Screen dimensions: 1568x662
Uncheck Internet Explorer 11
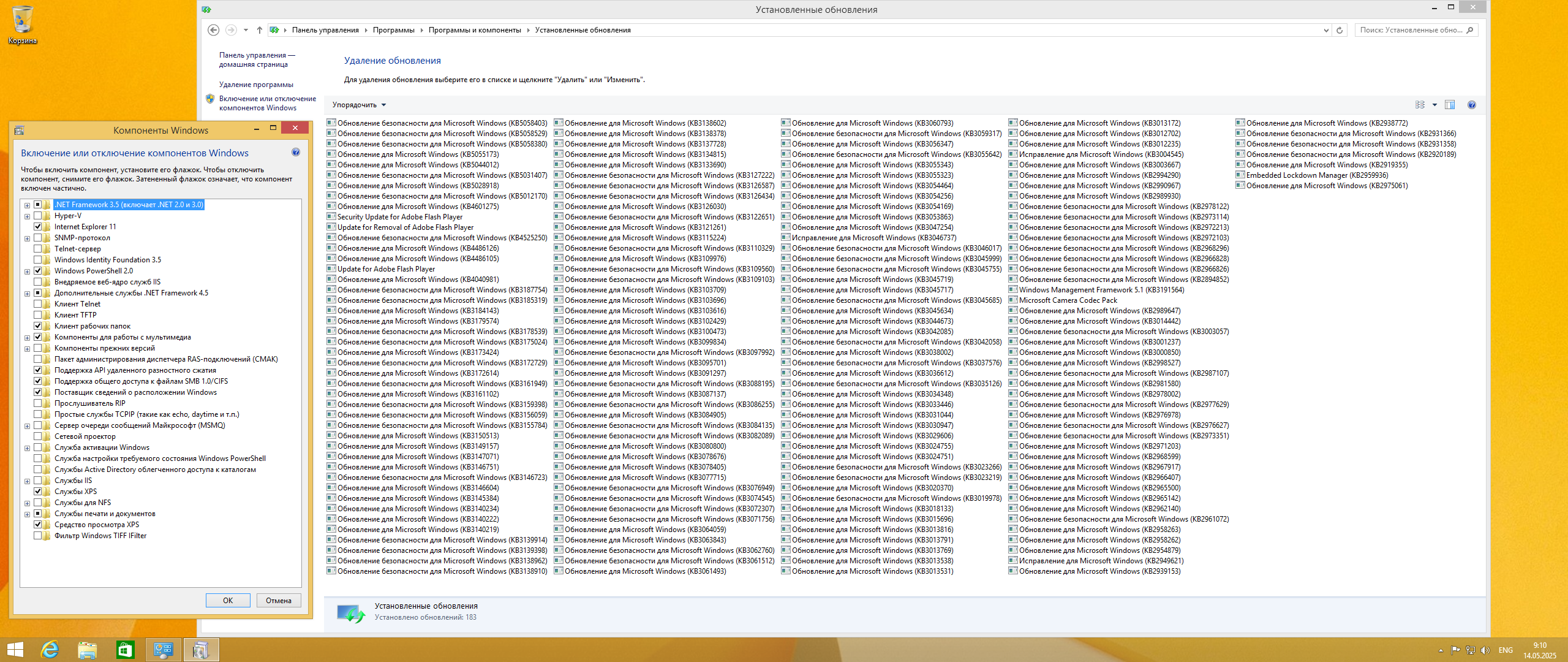coord(37,227)
